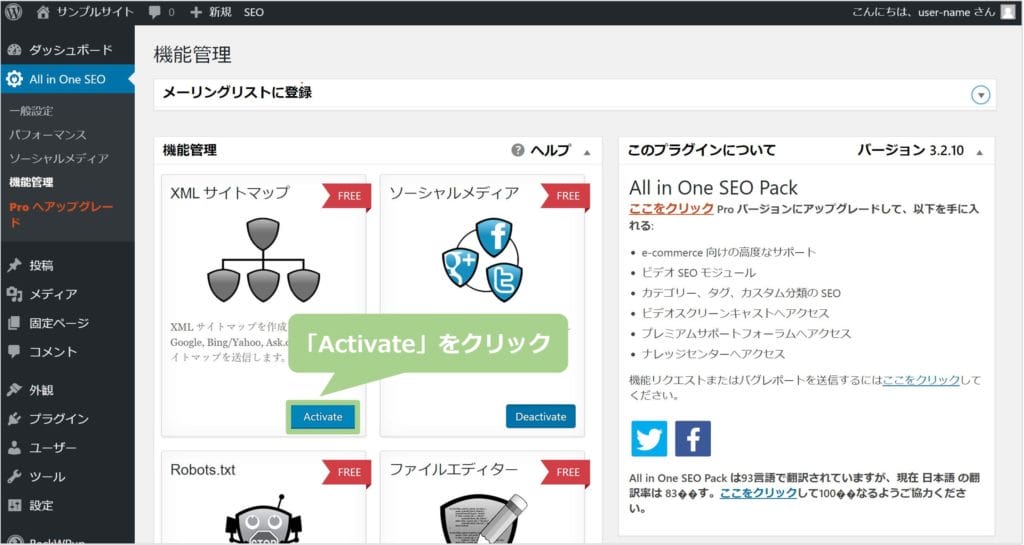Click the ファイルエディター card title
Viewport: 1024px width, 545px height.
pos(454,470)
